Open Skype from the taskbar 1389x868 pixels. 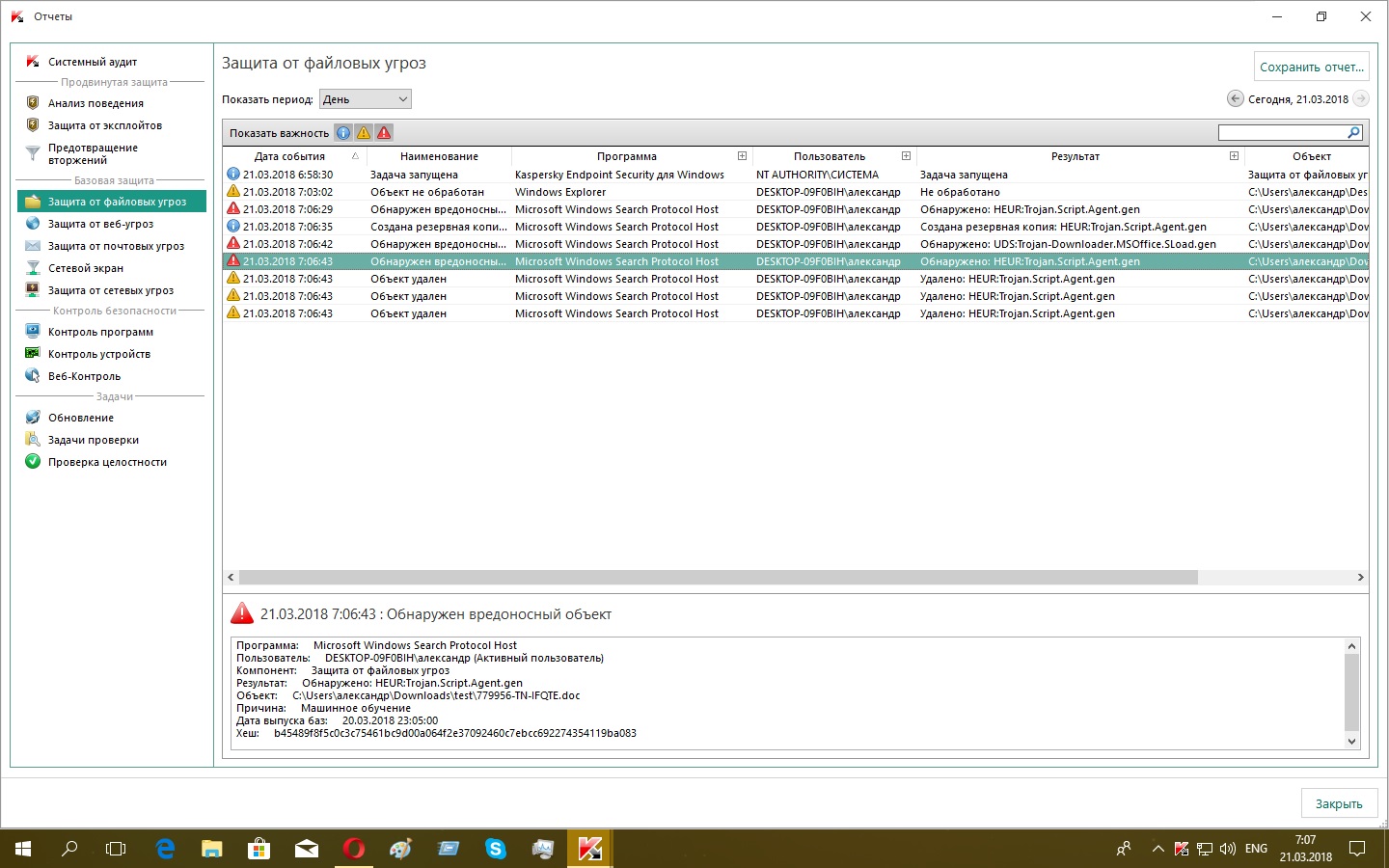pyautogui.click(x=496, y=849)
